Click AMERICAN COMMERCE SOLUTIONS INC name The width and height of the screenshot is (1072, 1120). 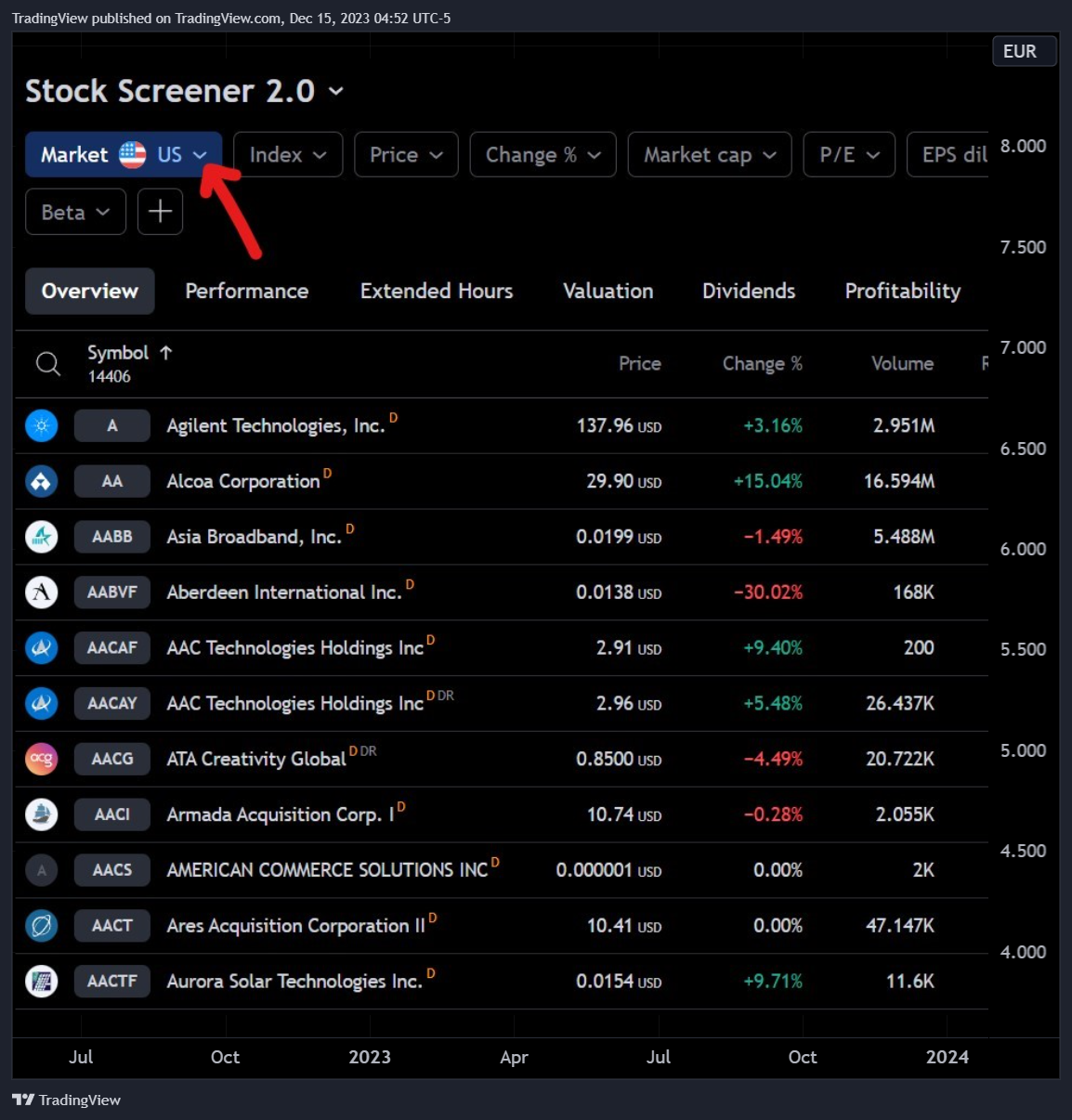click(x=327, y=870)
